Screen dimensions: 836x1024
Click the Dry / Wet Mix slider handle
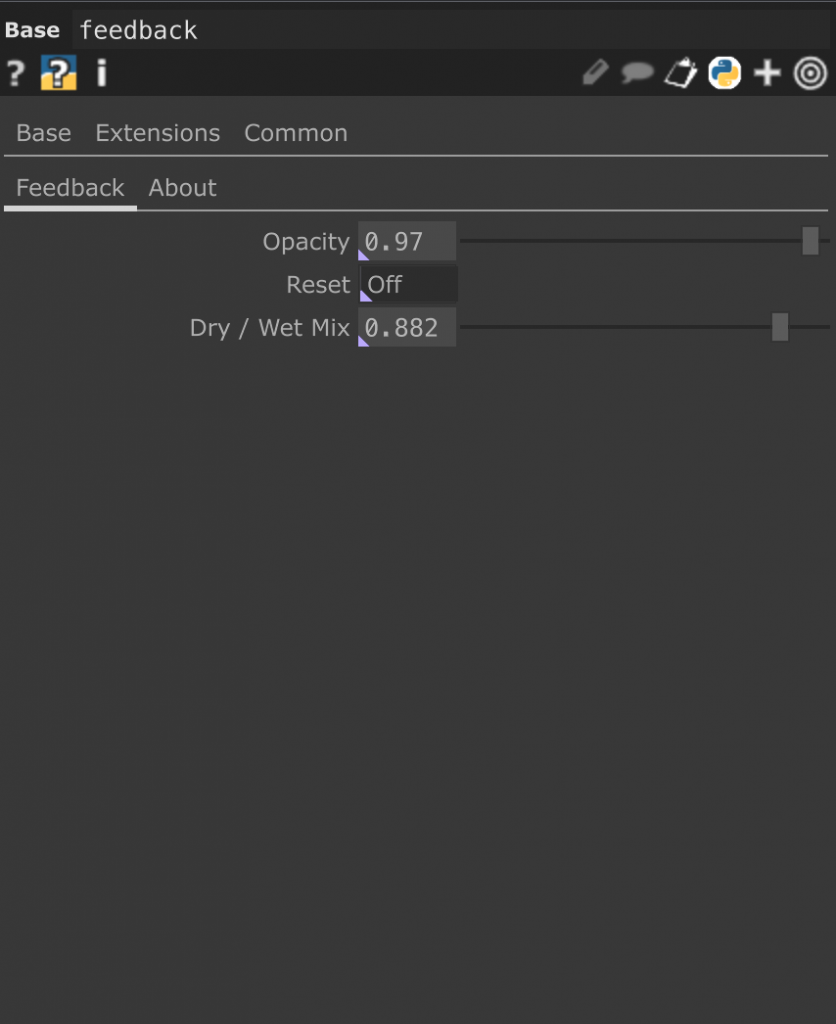(780, 327)
